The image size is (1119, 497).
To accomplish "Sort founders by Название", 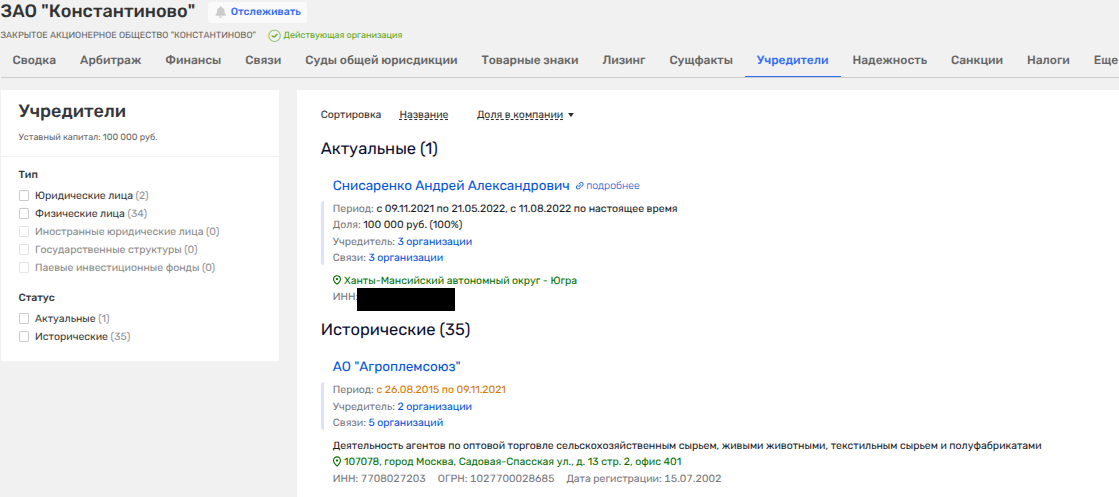I will pyautogui.click(x=423, y=115).
